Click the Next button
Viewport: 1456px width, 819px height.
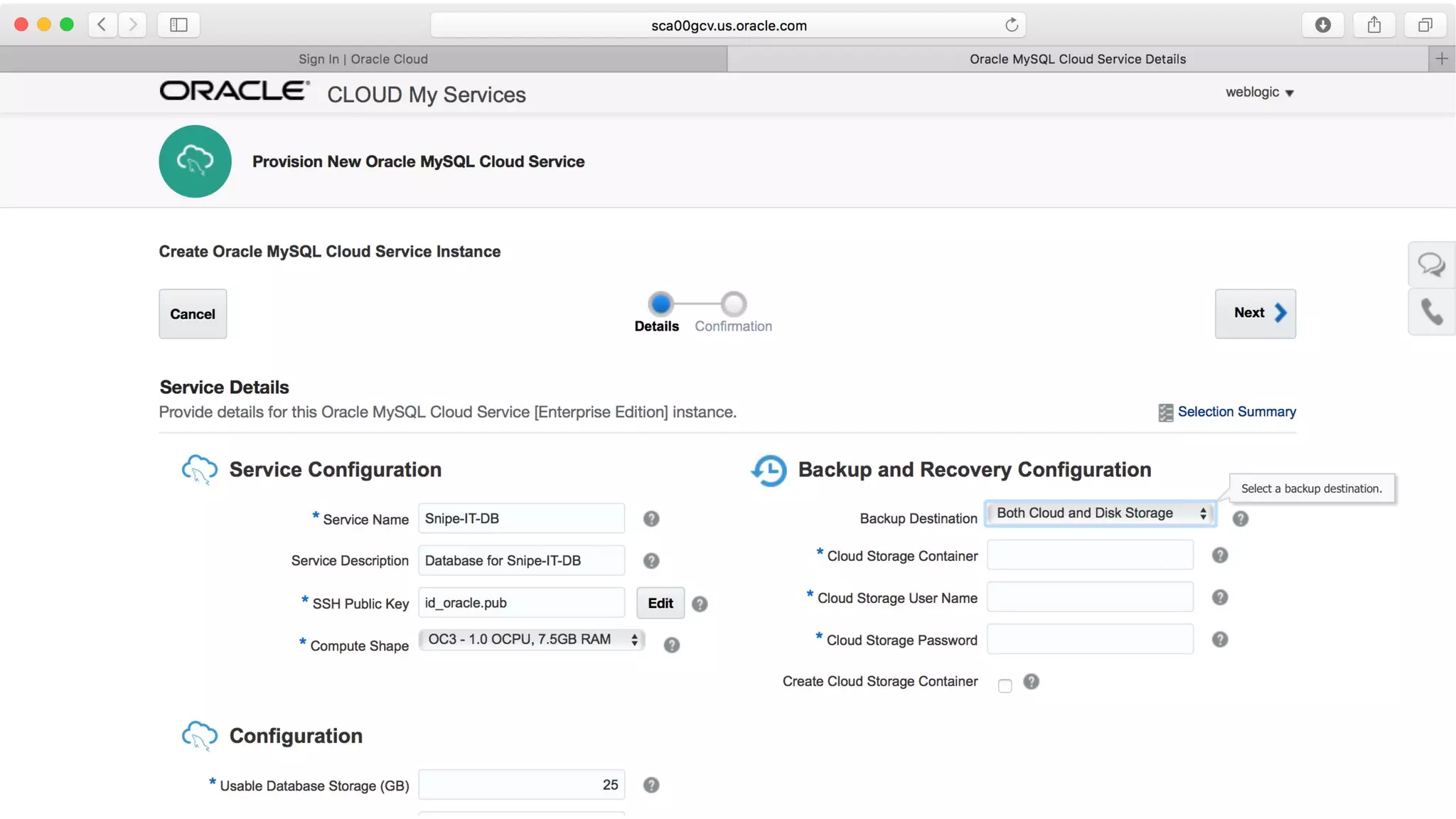point(1255,313)
